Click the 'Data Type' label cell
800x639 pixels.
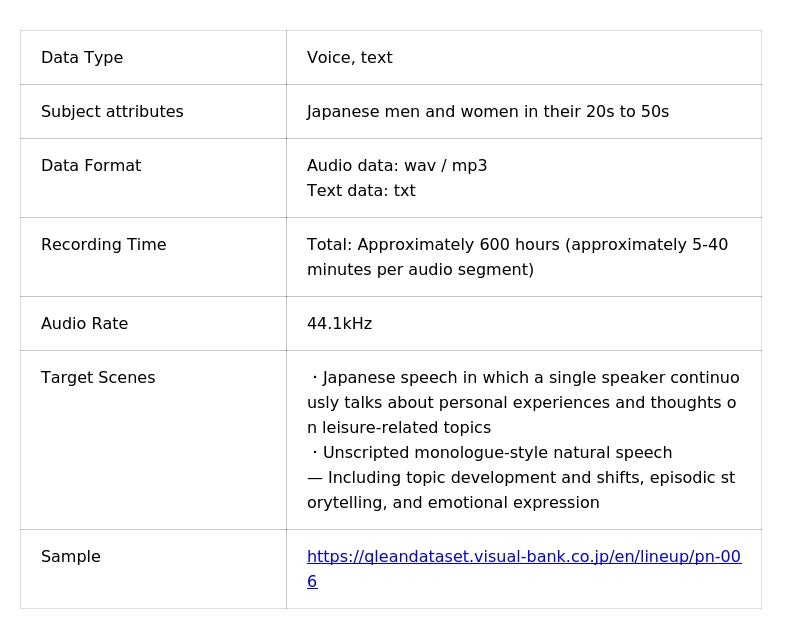[82, 58]
